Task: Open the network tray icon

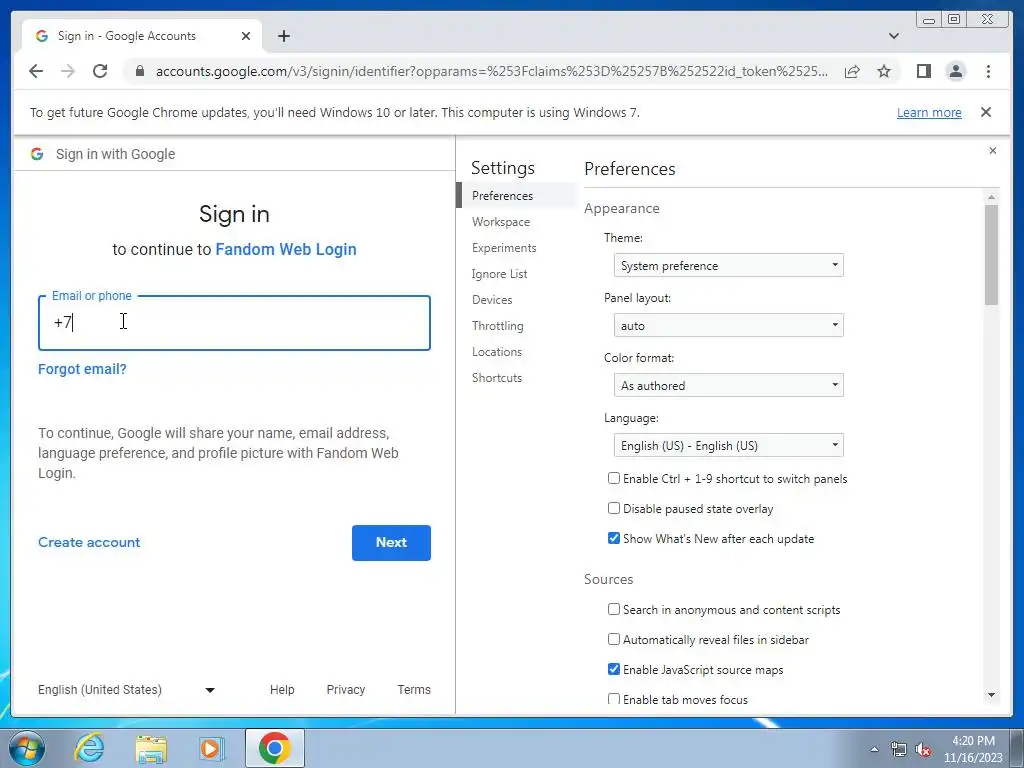Action: tap(899, 750)
